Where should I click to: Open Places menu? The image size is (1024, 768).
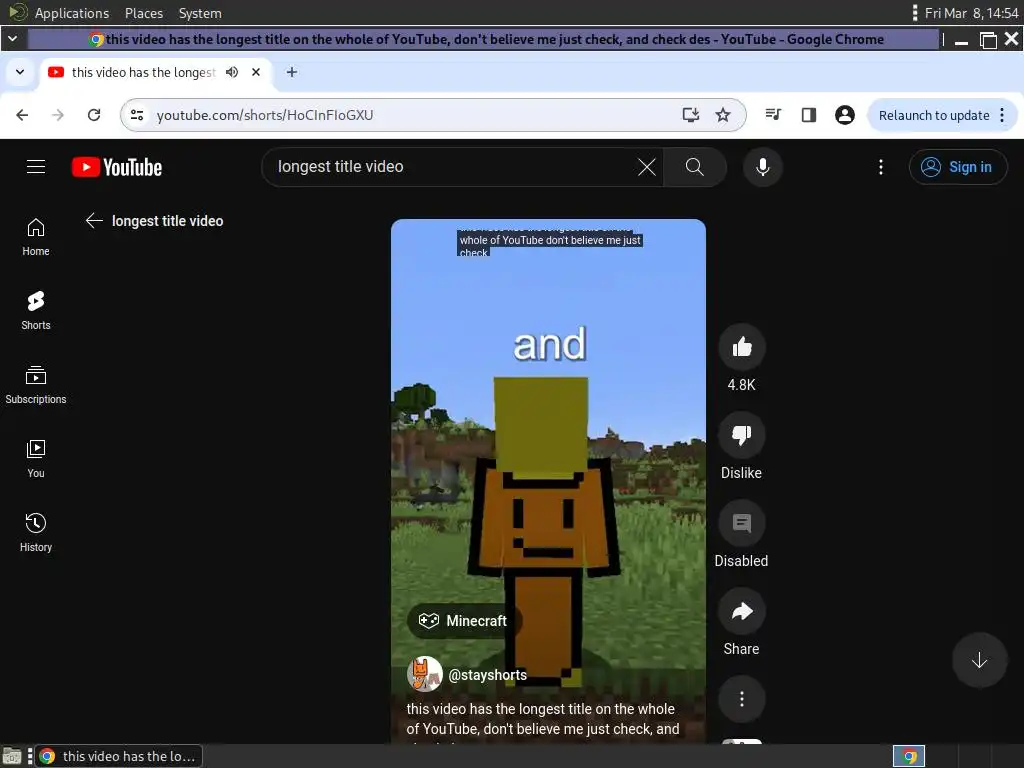144,13
